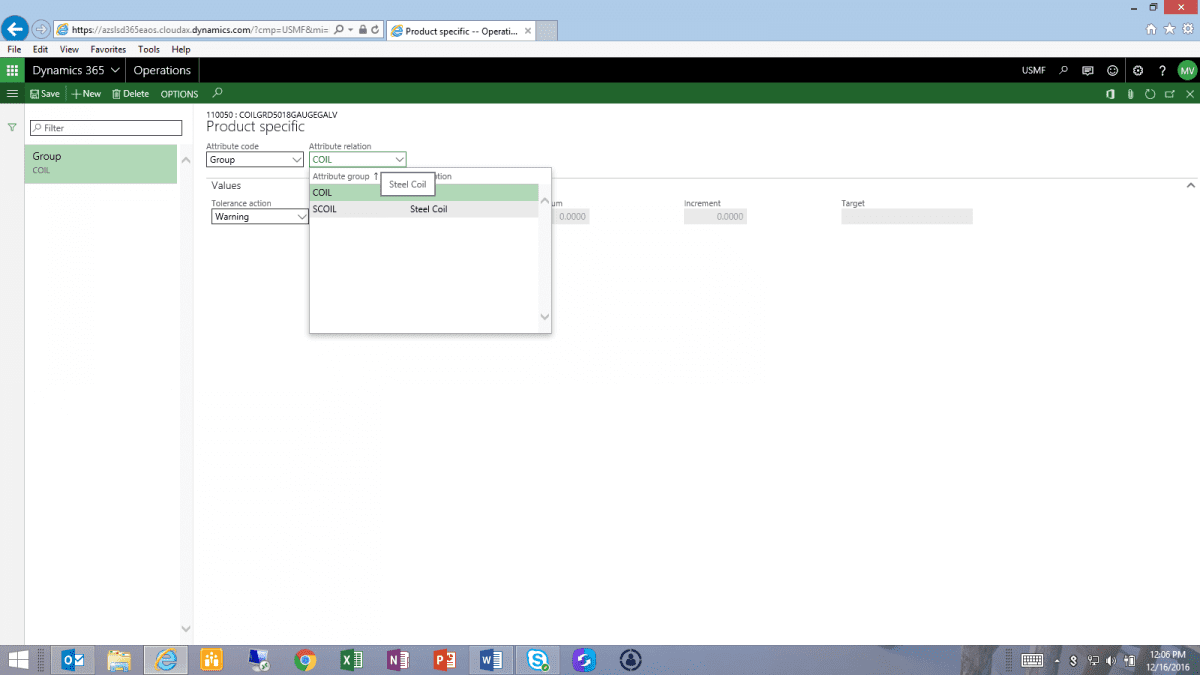This screenshot has height=675, width=1200.
Task: Open the OPTIONS tab in action bar
Action: click(x=180, y=94)
